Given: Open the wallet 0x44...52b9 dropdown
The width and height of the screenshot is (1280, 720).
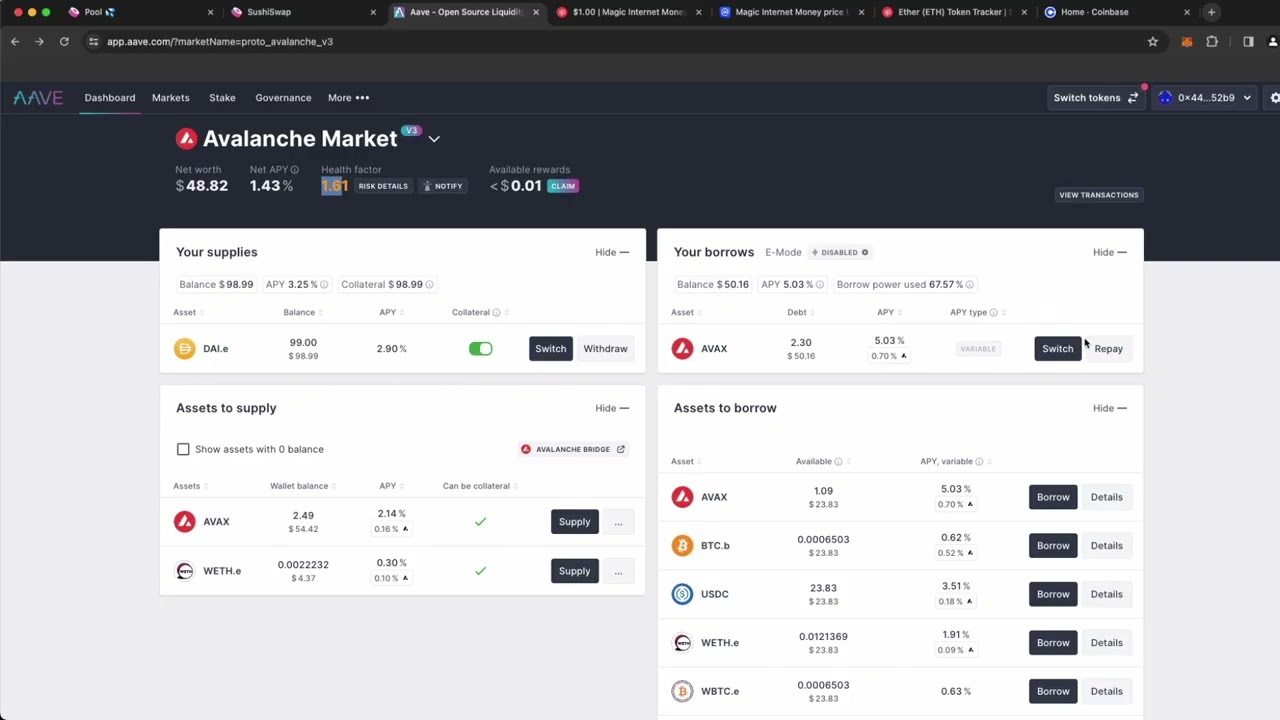Looking at the screenshot, I should [1206, 98].
